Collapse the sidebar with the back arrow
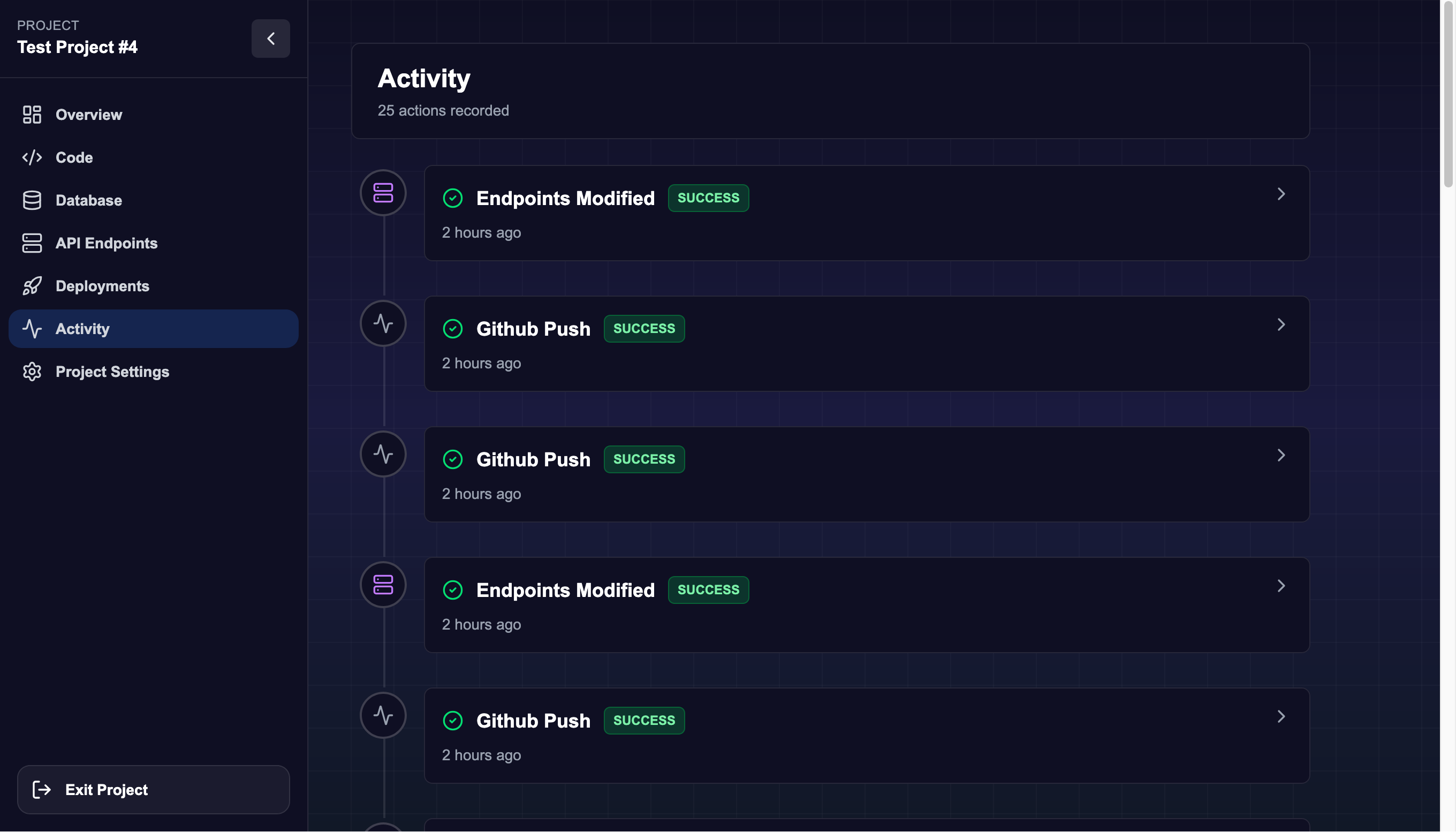Image resolution: width=1456 pixels, height=832 pixels. 271,39
